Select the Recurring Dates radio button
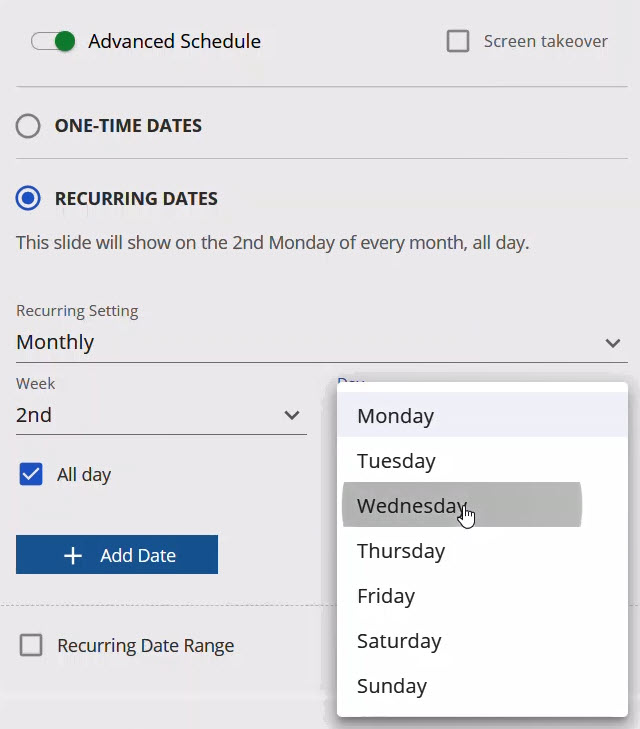Screen dimensions: 640x729 click(28, 198)
